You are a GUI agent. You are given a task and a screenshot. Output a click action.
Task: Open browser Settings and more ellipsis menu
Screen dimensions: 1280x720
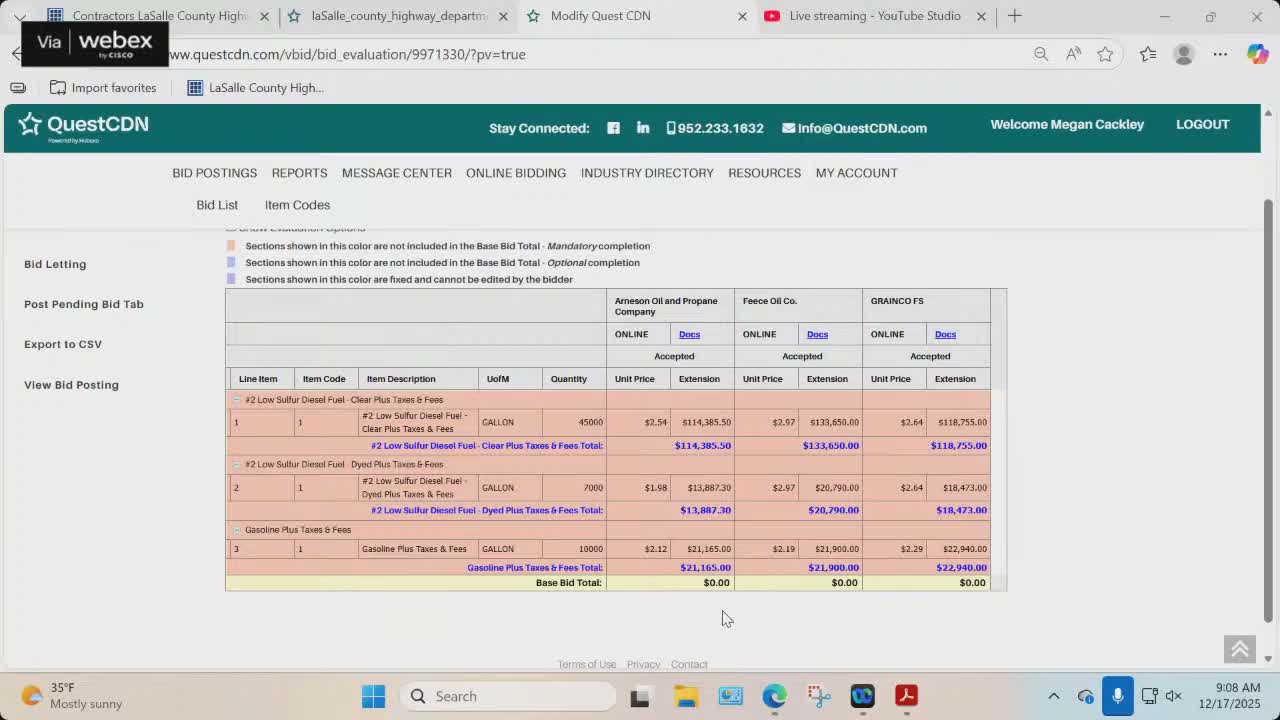coord(1220,54)
